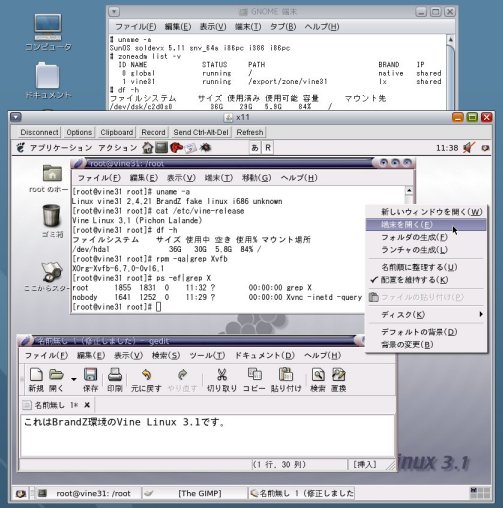Choose Open Terminal in the context menu
The width and height of the screenshot is (503, 508).
[x=427, y=225]
